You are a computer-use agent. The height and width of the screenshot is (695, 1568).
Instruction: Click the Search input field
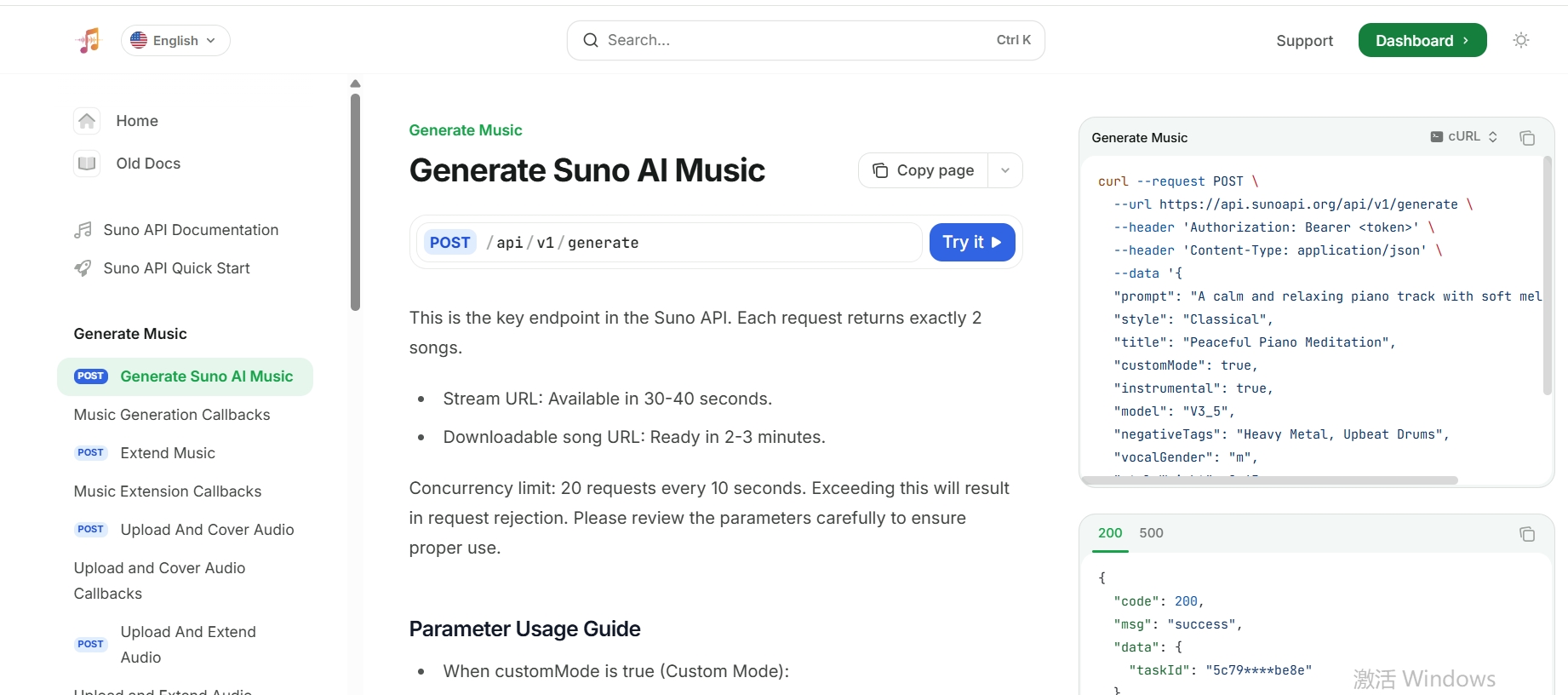tap(805, 40)
